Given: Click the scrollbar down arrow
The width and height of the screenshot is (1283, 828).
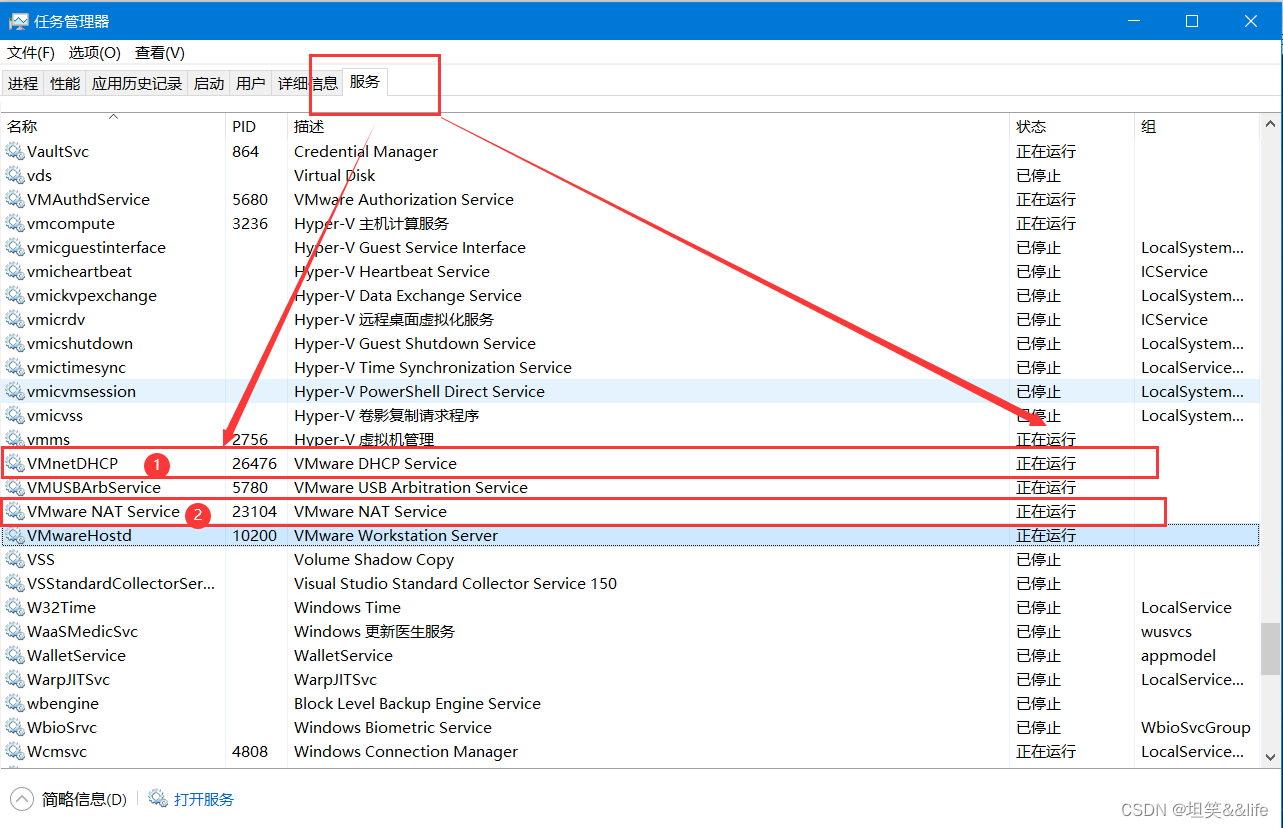Looking at the screenshot, I should [1270, 757].
